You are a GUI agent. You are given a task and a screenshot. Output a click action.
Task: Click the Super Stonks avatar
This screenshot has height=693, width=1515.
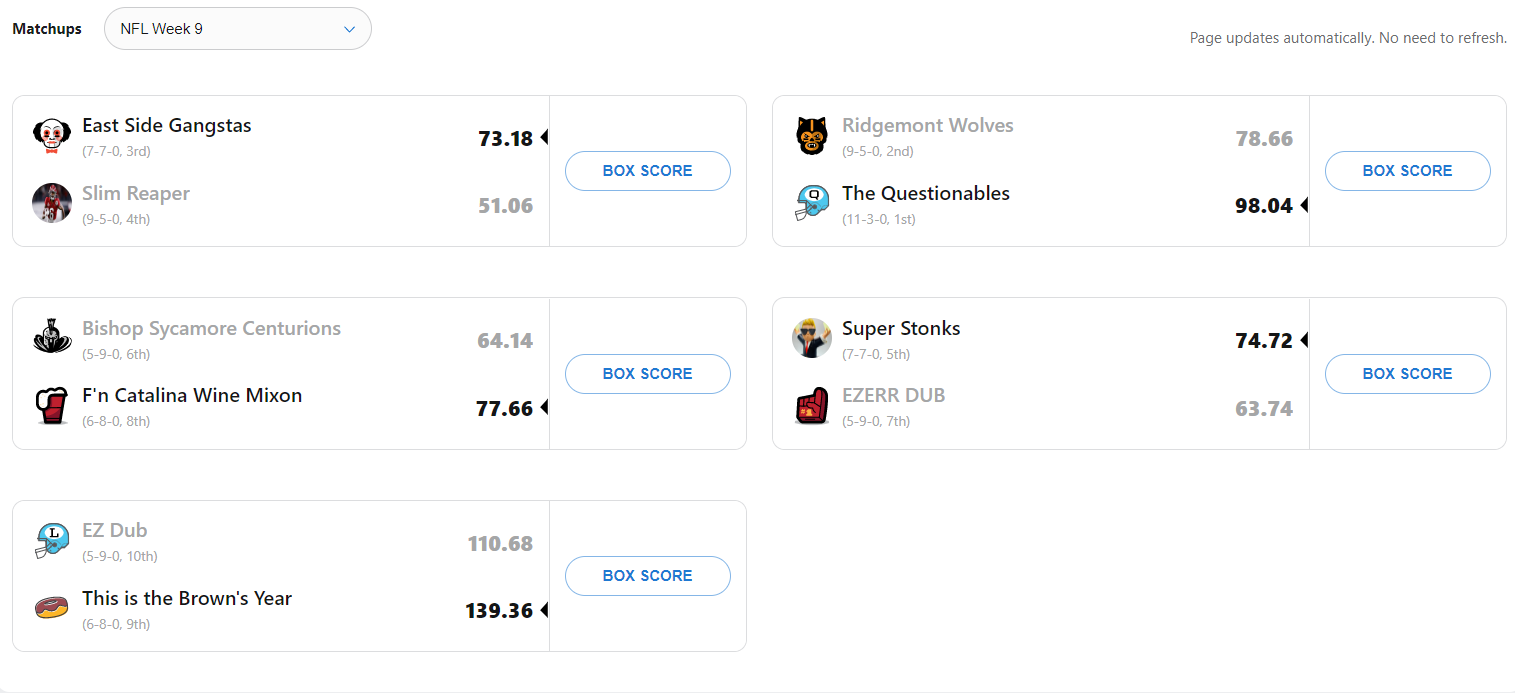click(x=812, y=338)
